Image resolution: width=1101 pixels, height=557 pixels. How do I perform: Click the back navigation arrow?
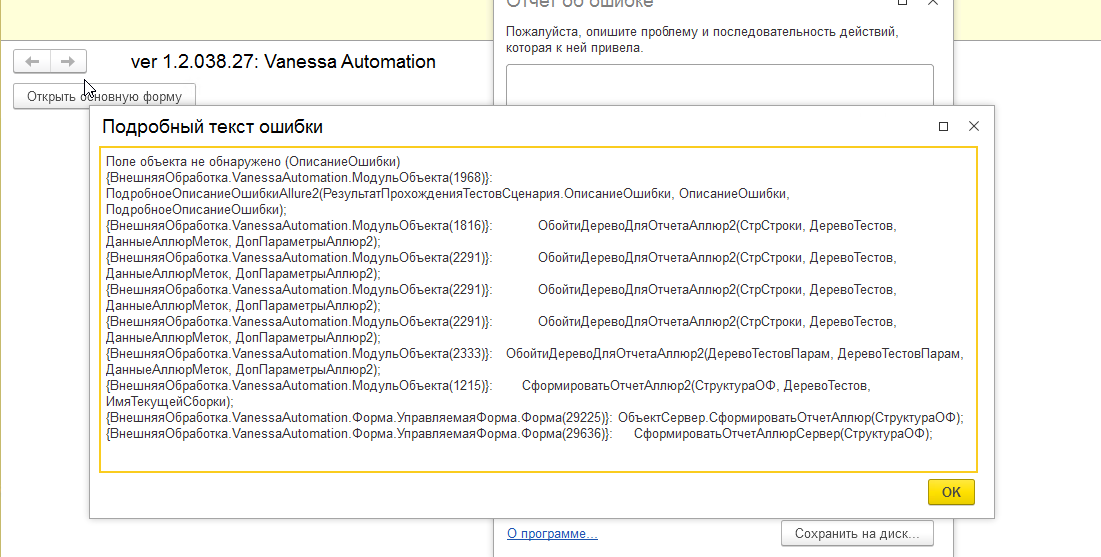coord(32,62)
